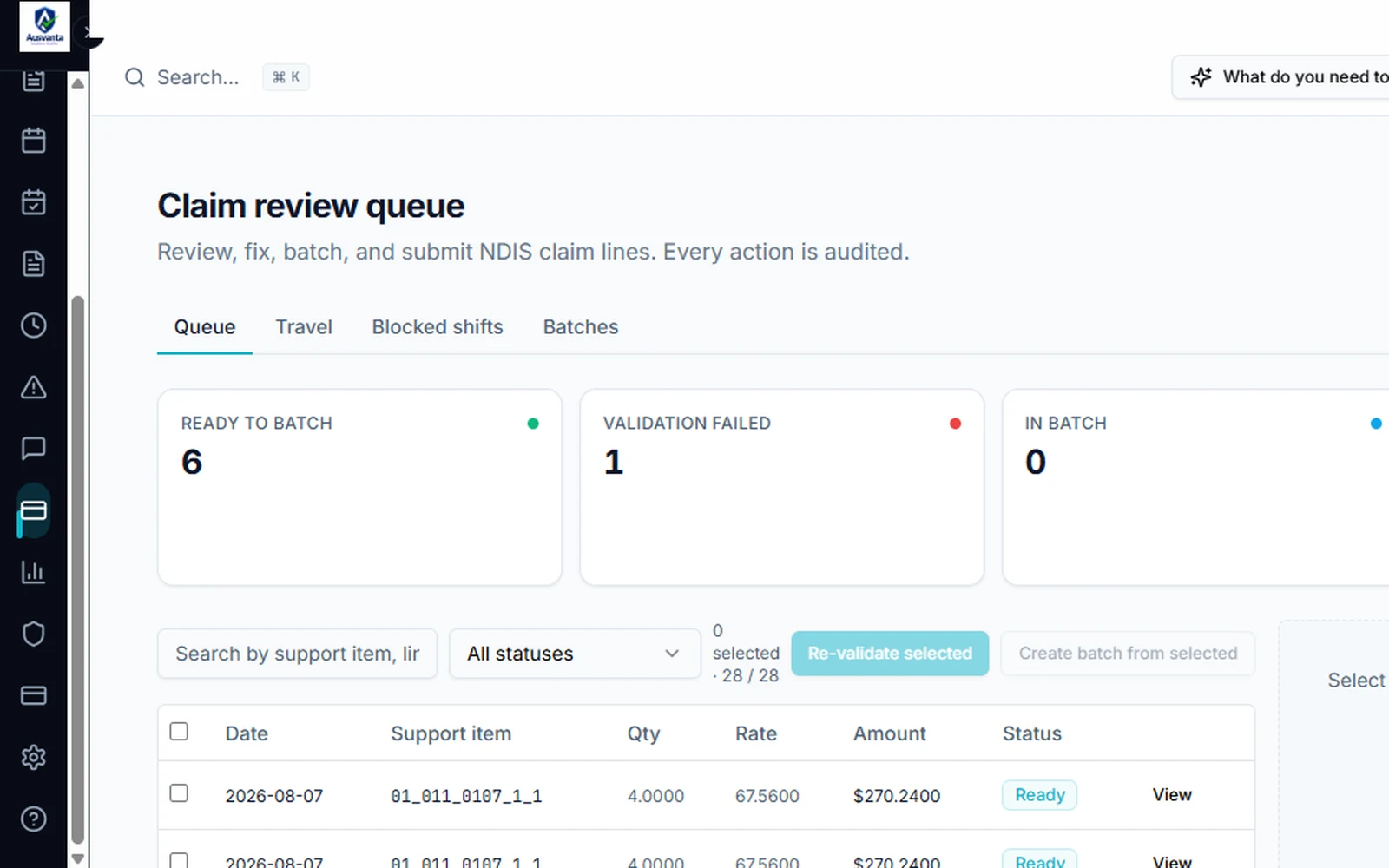Tick the checkbox for second claim row
The image size is (1389, 868).
click(x=179, y=860)
